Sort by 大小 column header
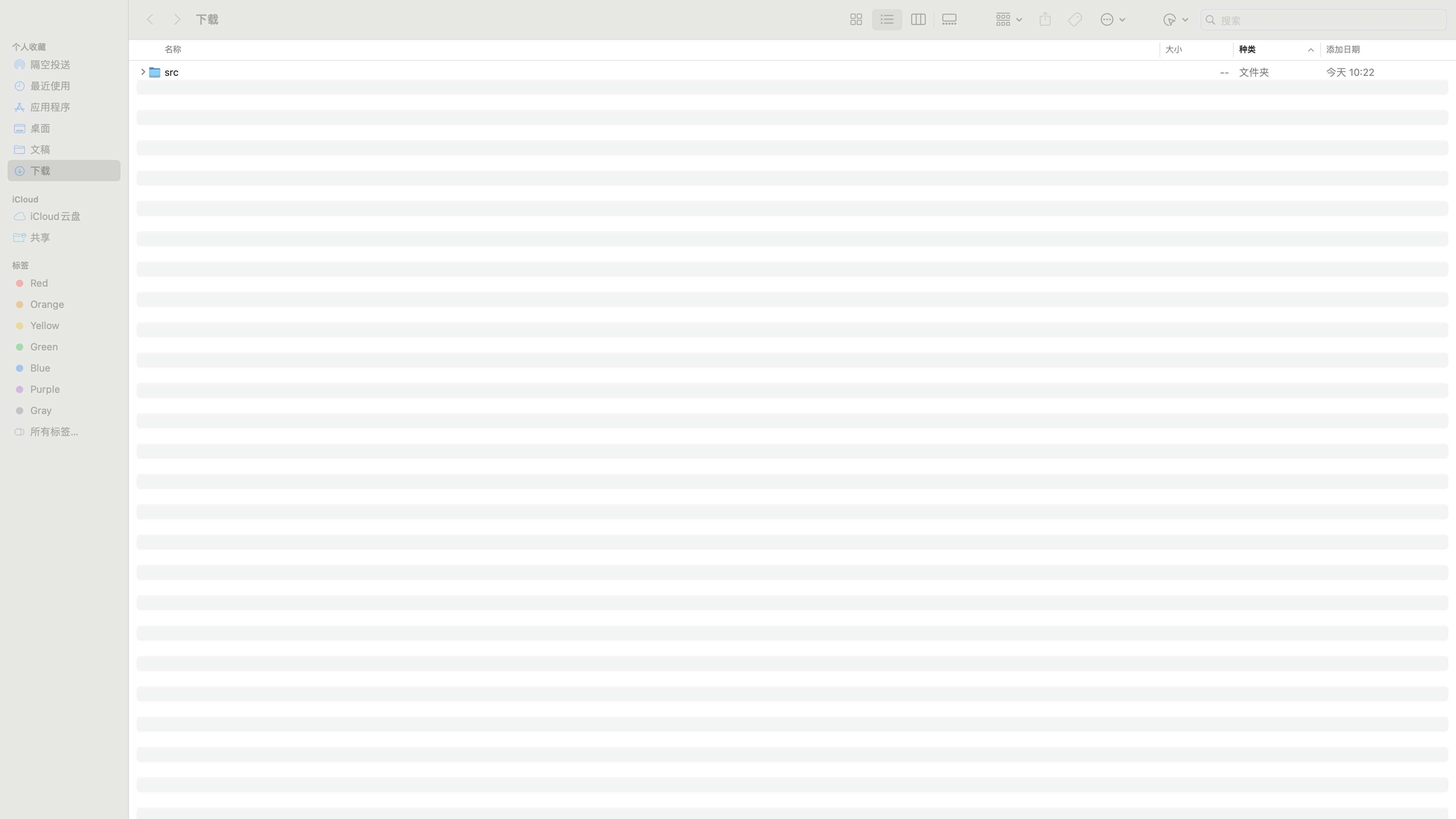This screenshot has height=819, width=1456. click(1174, 49)
